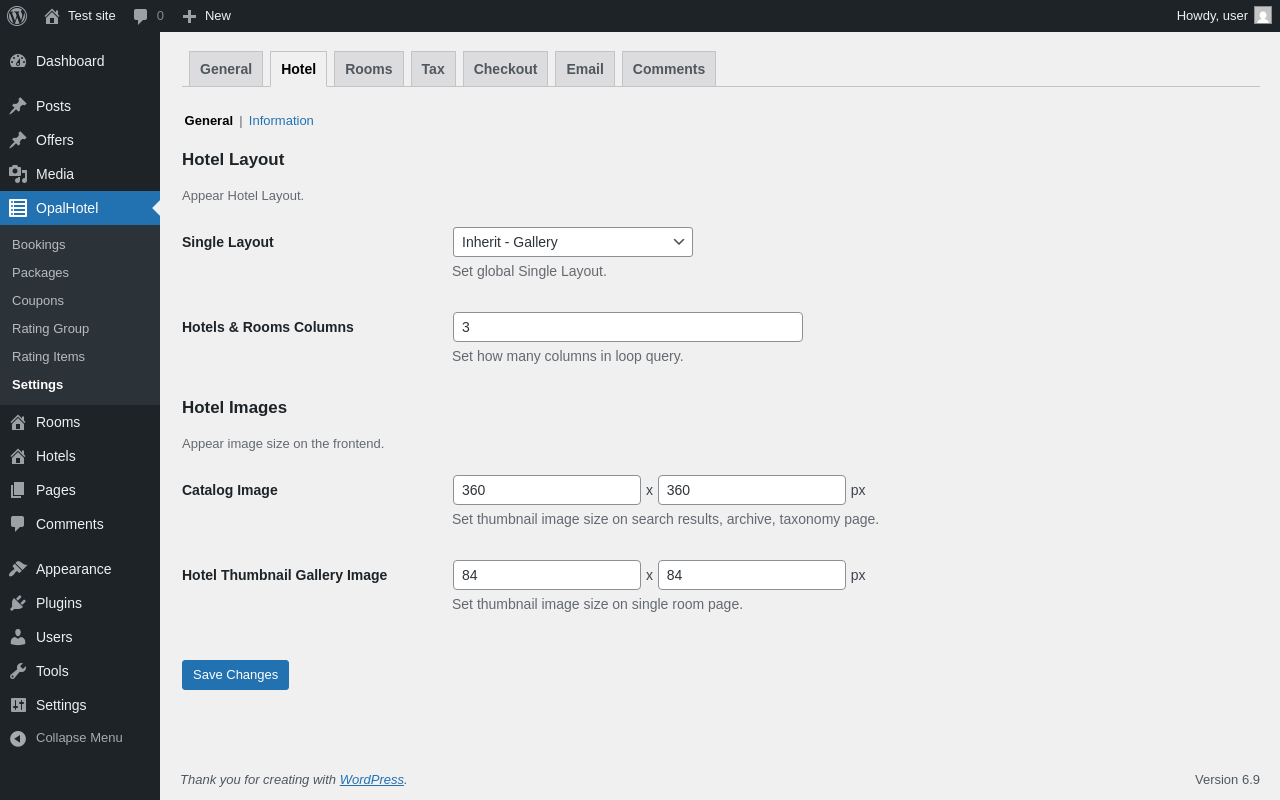Click the user avatar in top bar
This screenshot has height=800, width=1280.
pos(1263,16)
